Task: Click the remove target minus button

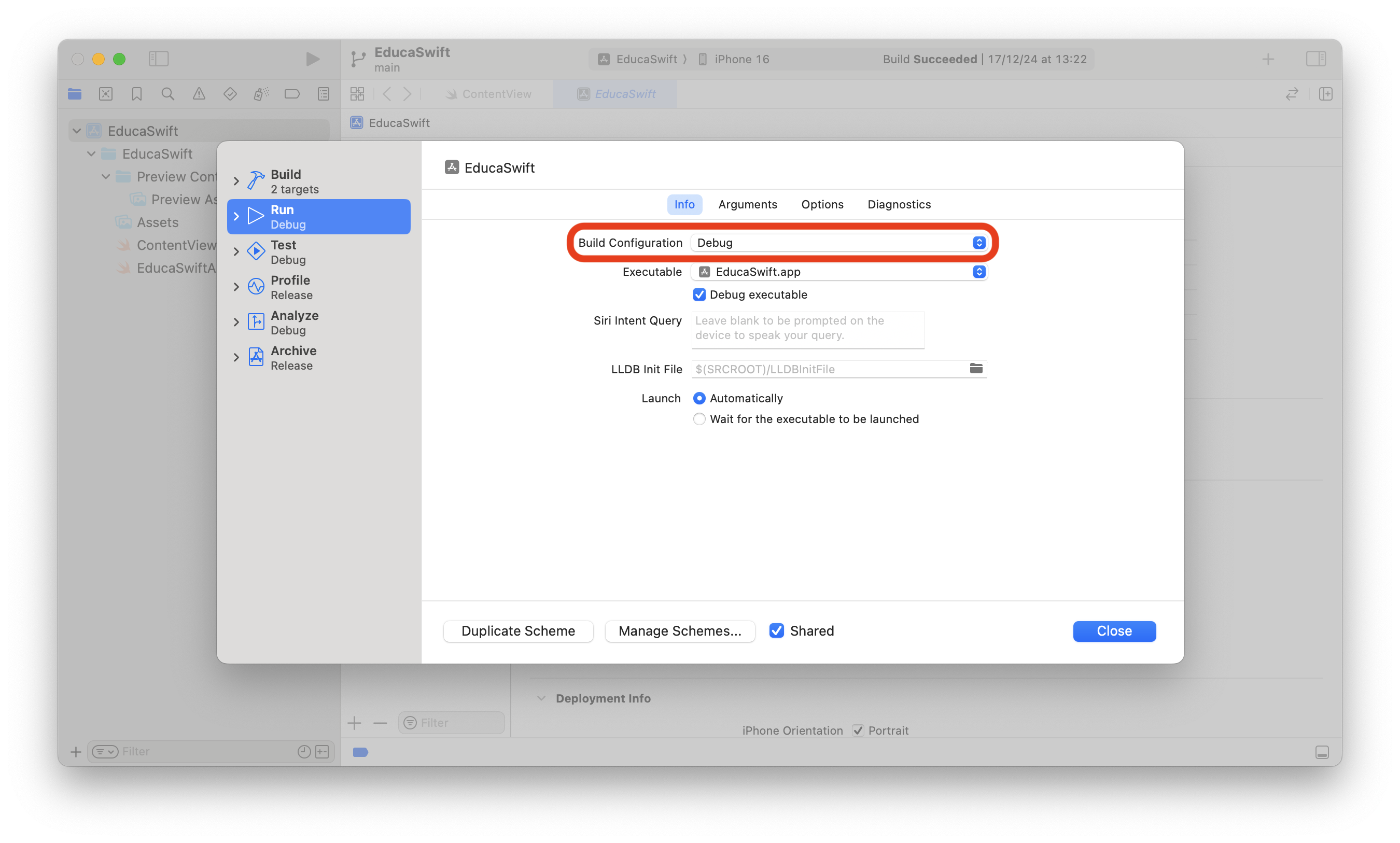Action: (380, 723)
